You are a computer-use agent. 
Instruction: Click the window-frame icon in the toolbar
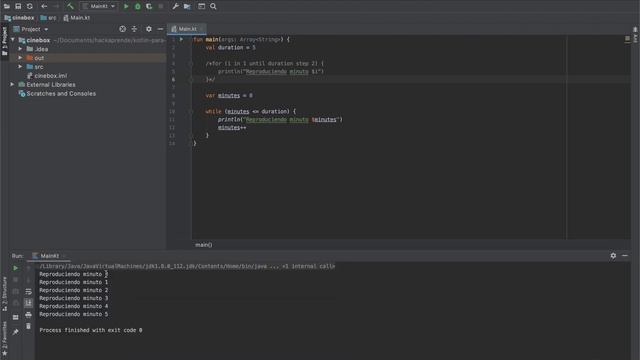coord(202,6)
